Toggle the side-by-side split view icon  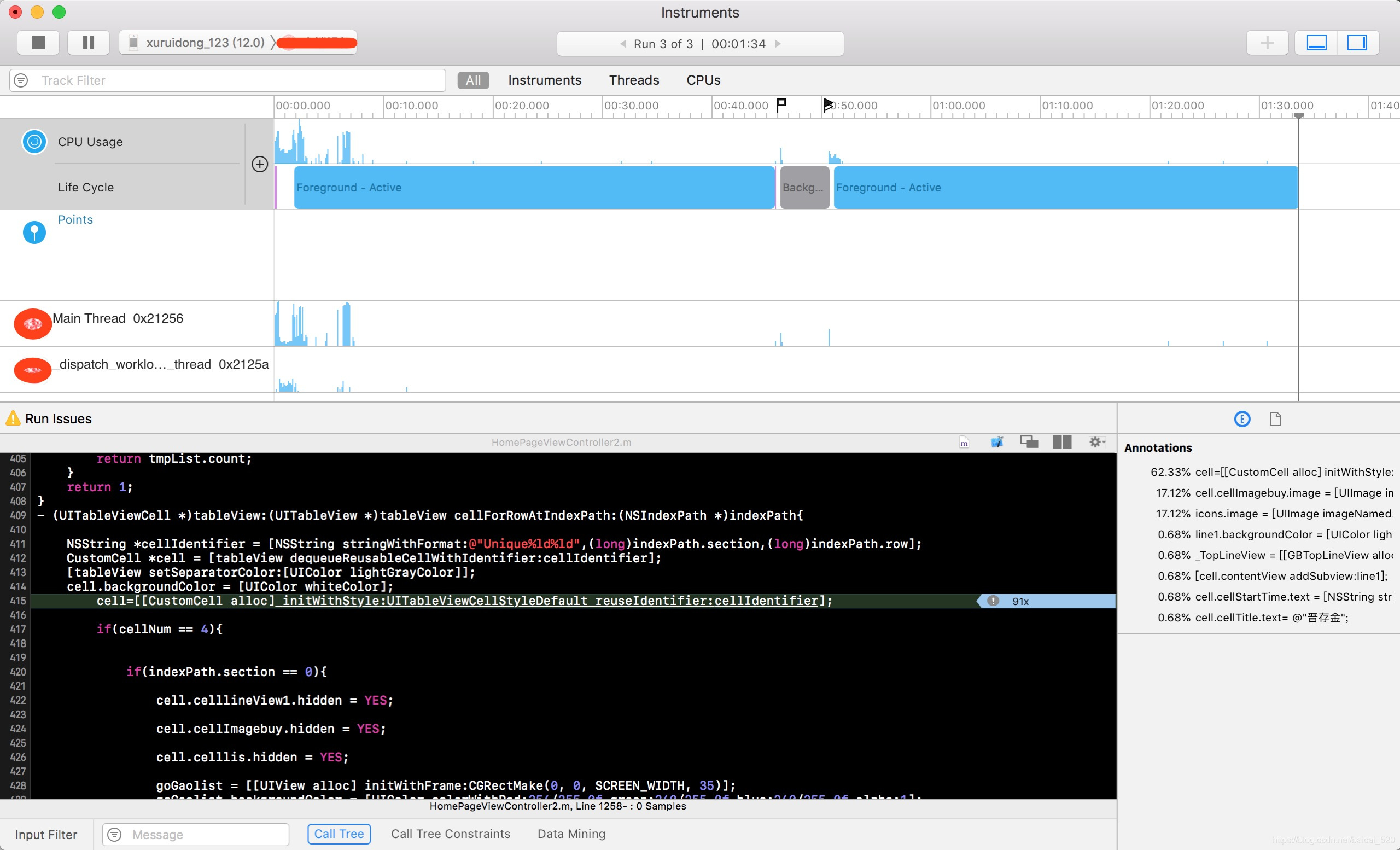(1061, 442)
